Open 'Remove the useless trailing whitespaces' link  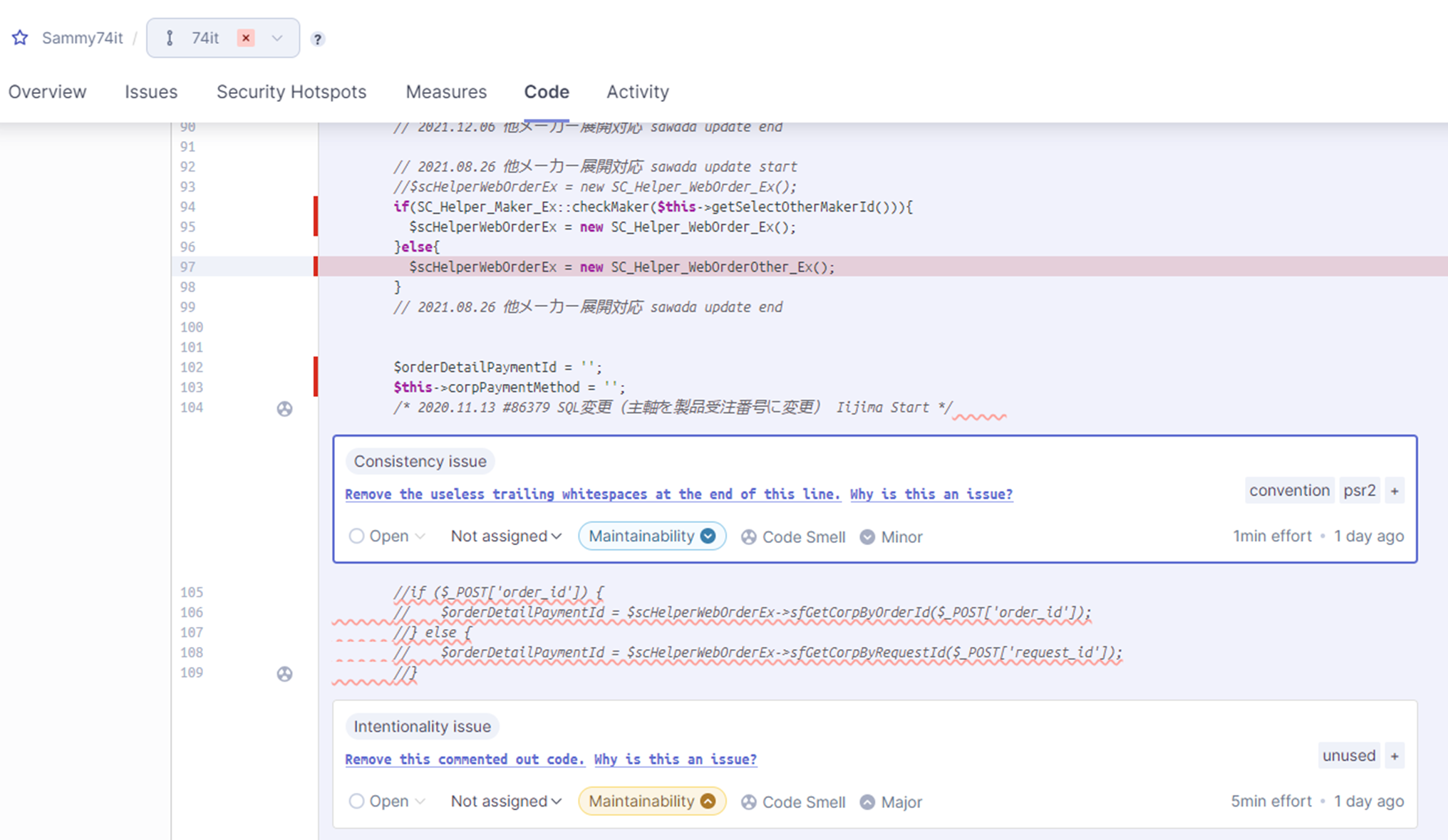coord(592,494)
